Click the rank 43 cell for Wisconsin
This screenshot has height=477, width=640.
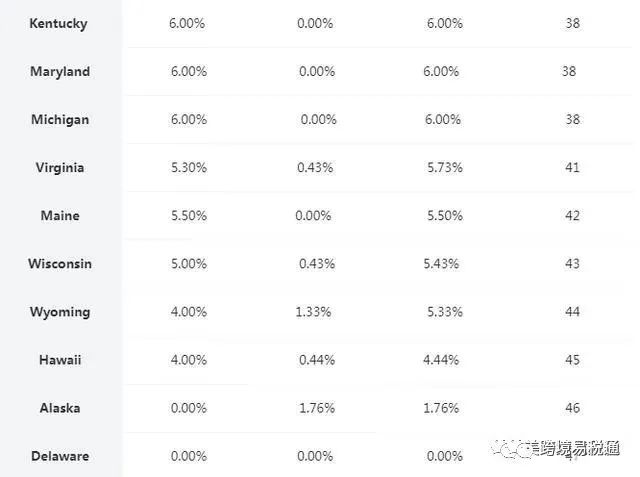click(572, 263)
